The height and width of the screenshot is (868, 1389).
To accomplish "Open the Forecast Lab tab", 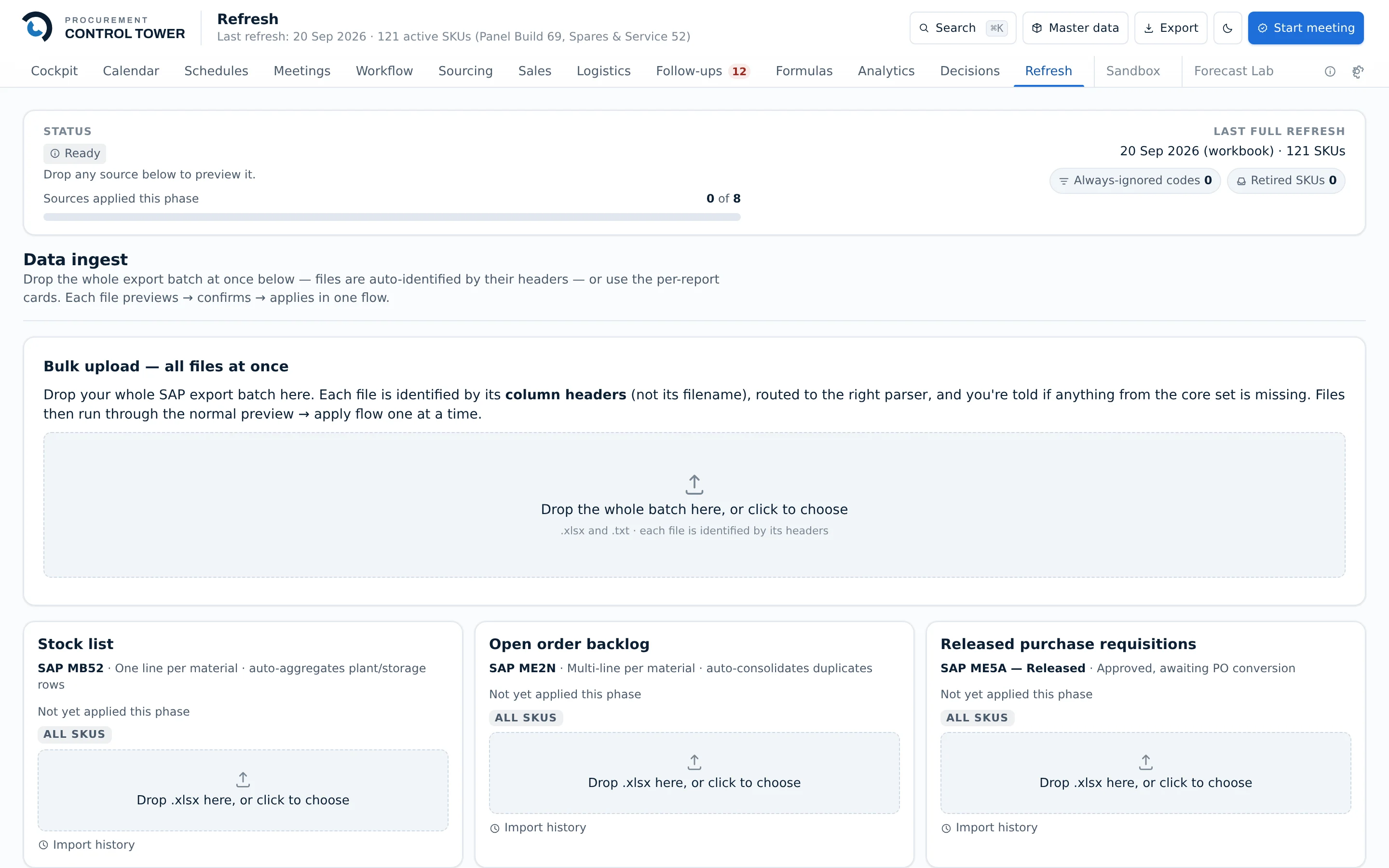I will [x=1233, y=71].
